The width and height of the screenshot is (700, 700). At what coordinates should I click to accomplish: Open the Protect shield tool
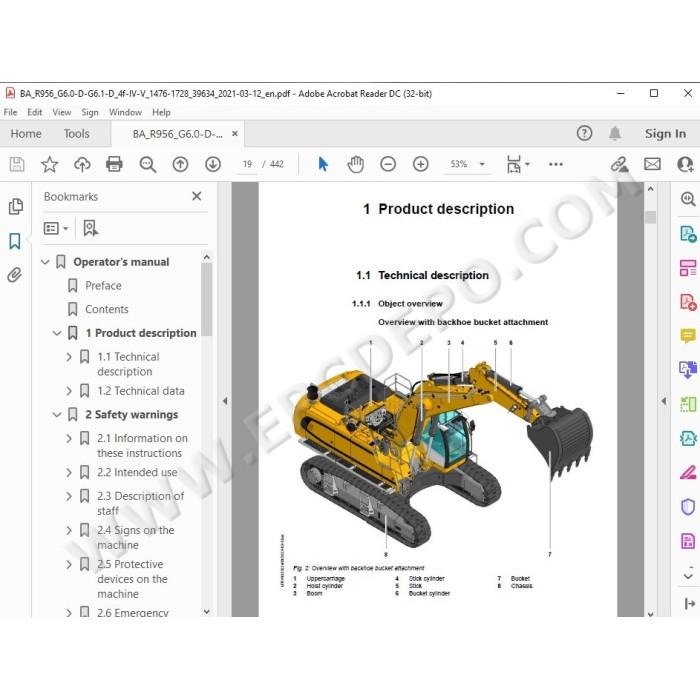(x=688, y=507)
